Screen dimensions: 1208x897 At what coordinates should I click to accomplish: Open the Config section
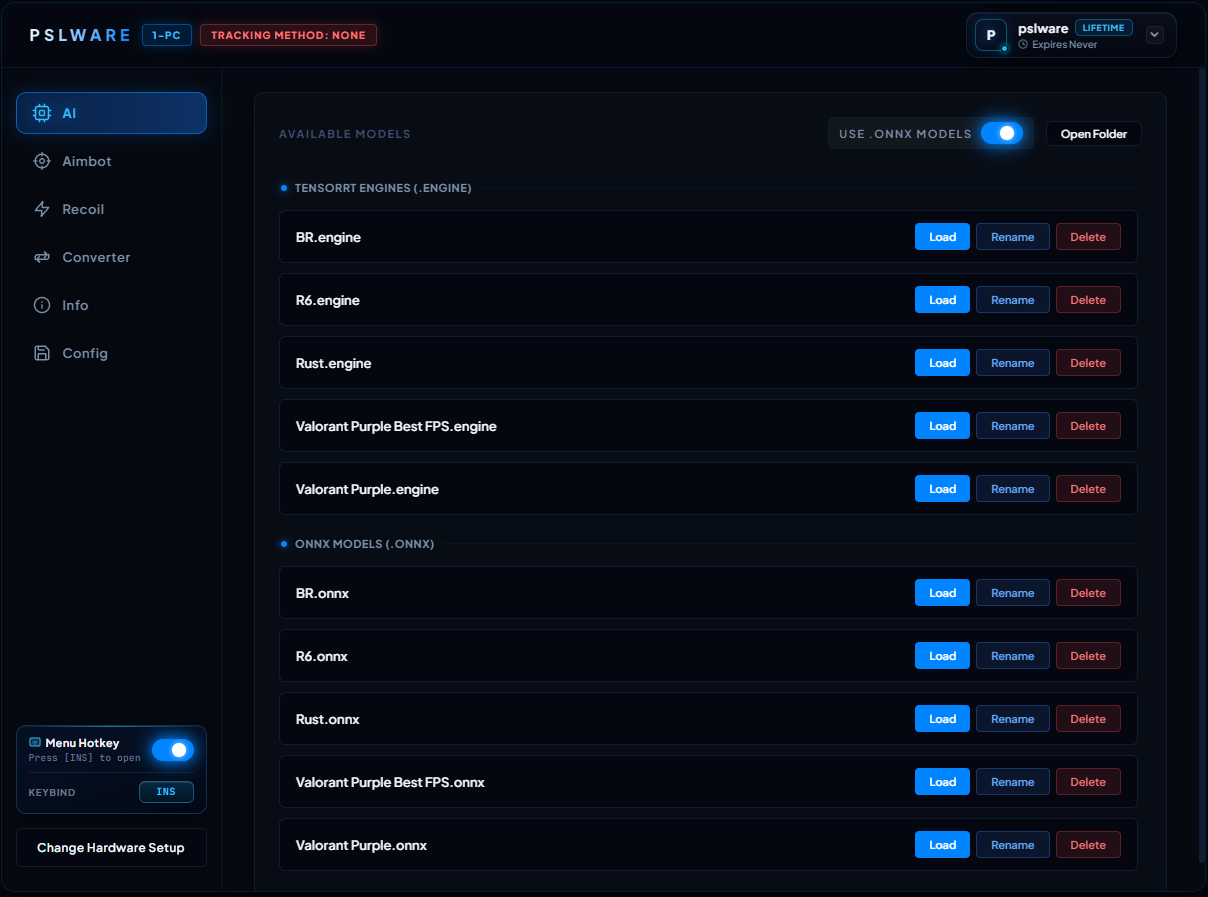[111, 353]
